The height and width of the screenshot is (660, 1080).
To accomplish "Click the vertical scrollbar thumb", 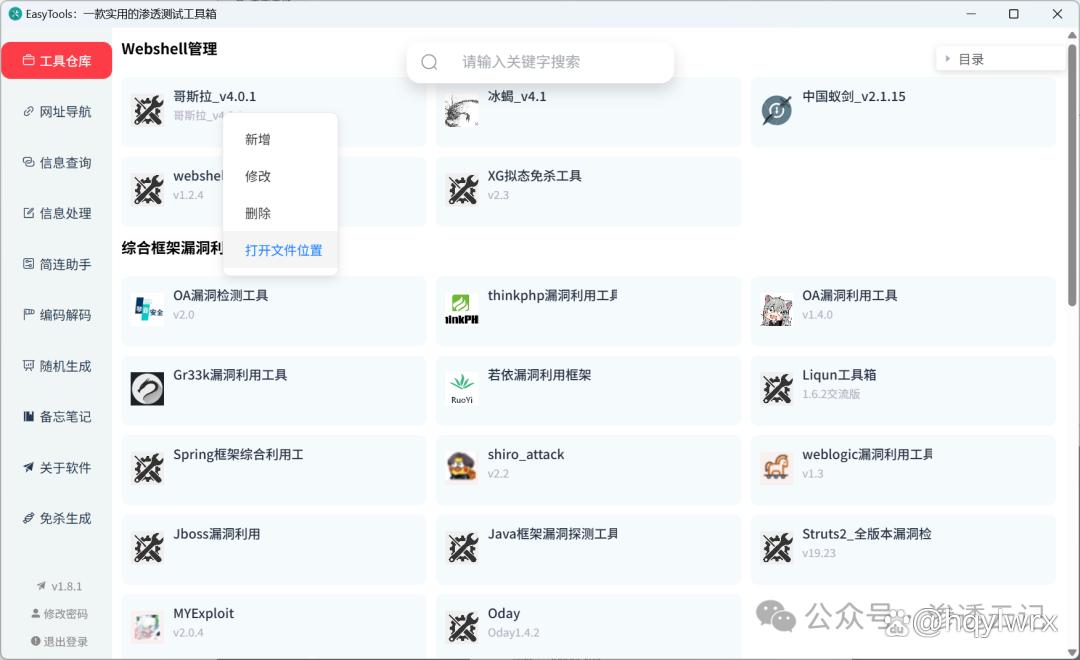I will pos(1072,175).
